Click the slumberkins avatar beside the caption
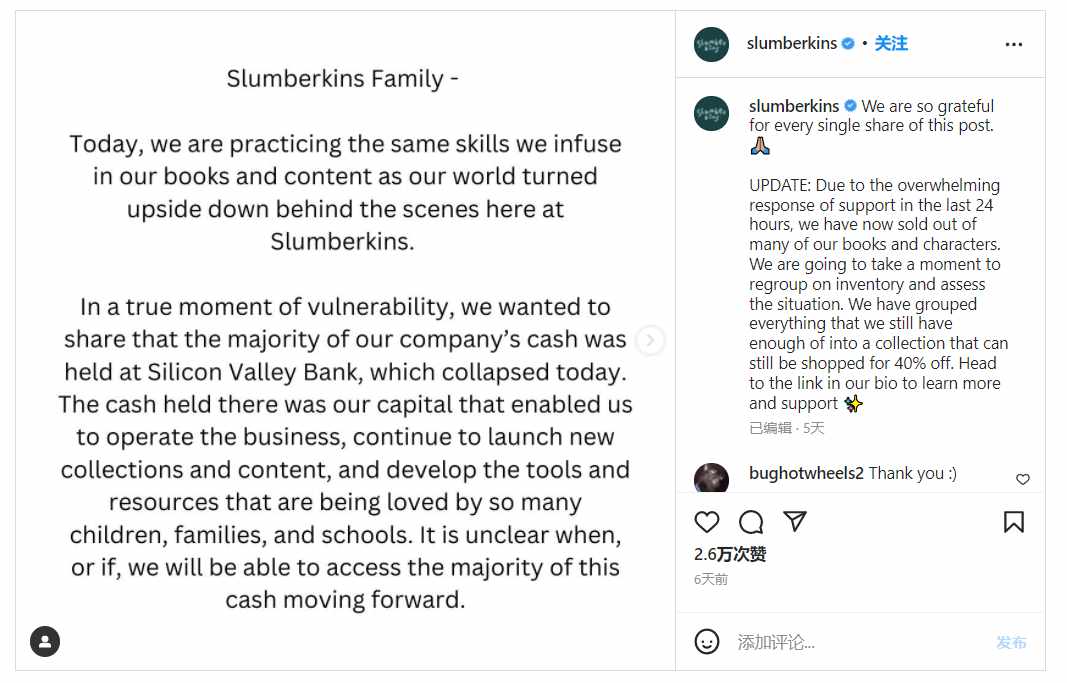The image size is (1067, 683). [x=712, y=113]
